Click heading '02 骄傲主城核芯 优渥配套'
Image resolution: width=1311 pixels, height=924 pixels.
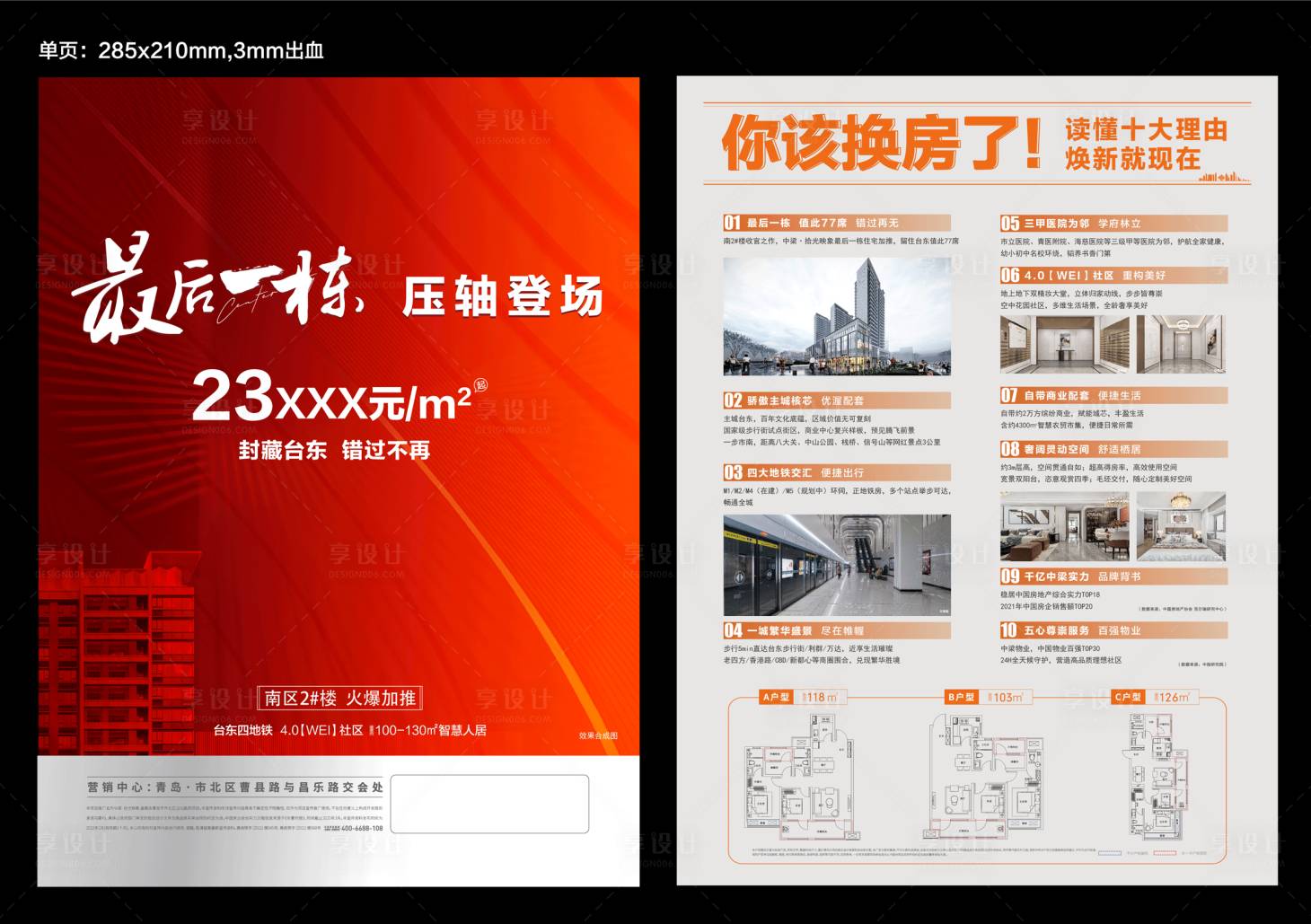tap(837, 400)
